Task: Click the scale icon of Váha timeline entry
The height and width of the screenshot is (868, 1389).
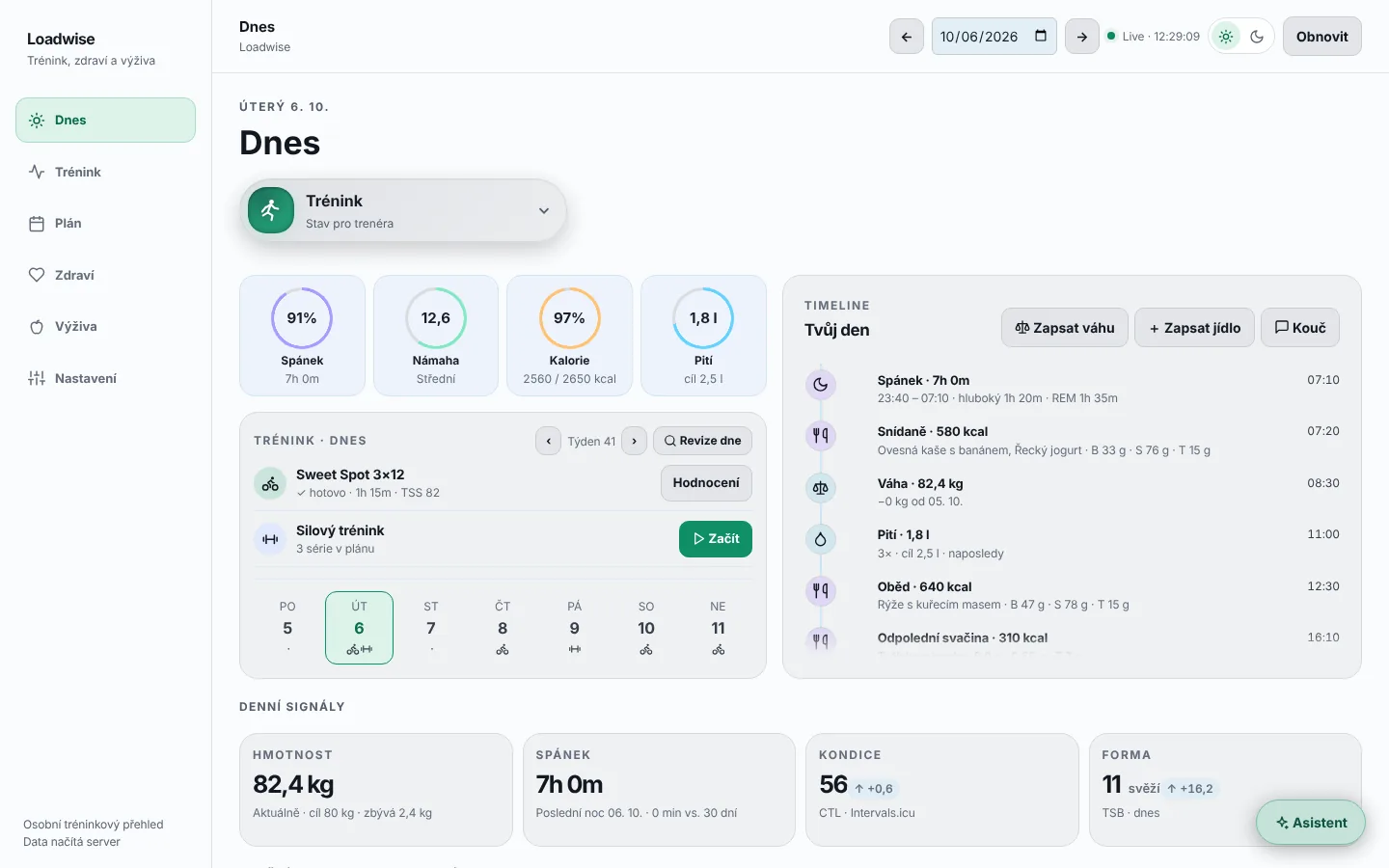Action: (821, 487)
